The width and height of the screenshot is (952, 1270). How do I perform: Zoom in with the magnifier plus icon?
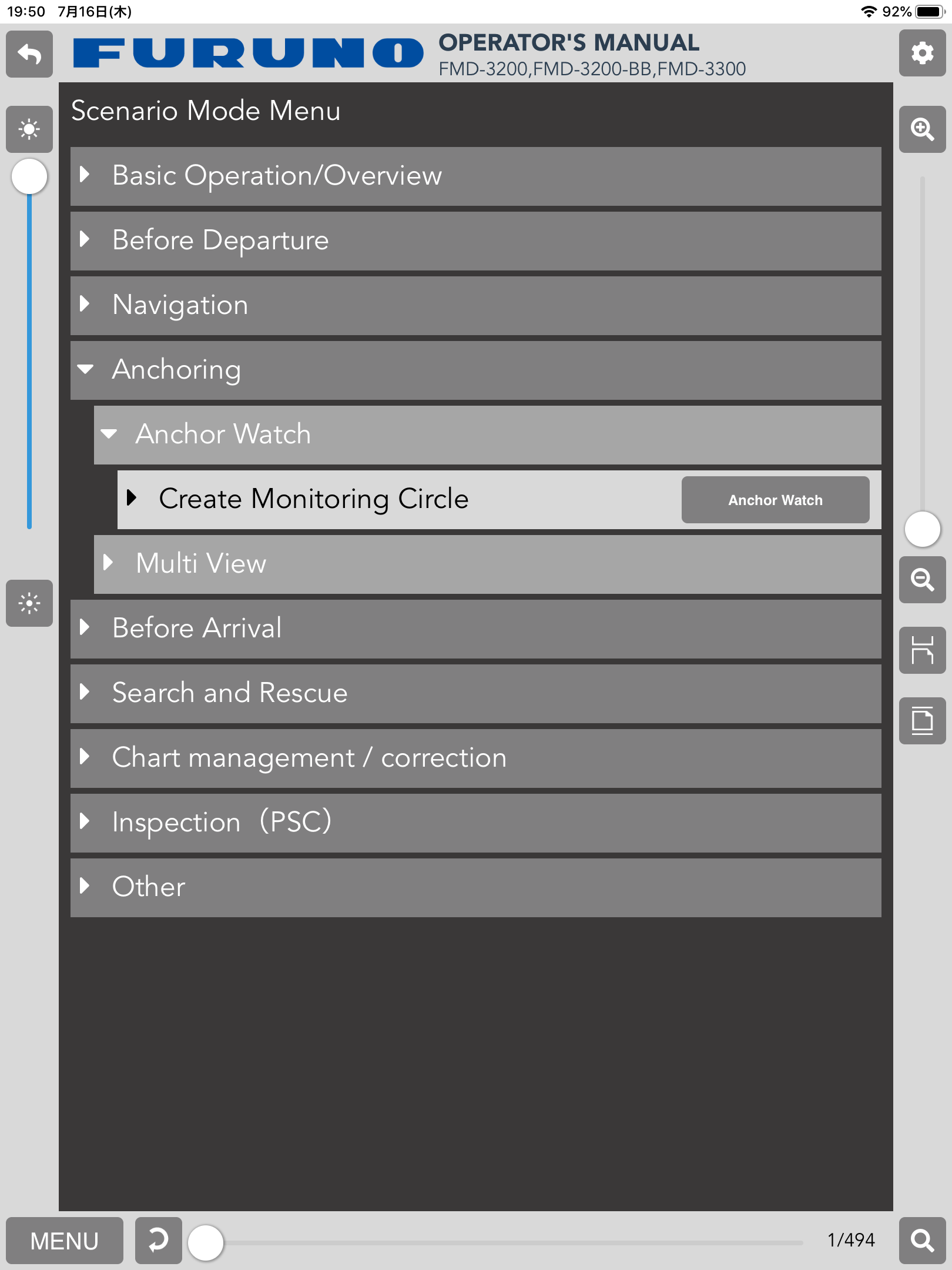(922, 129)
